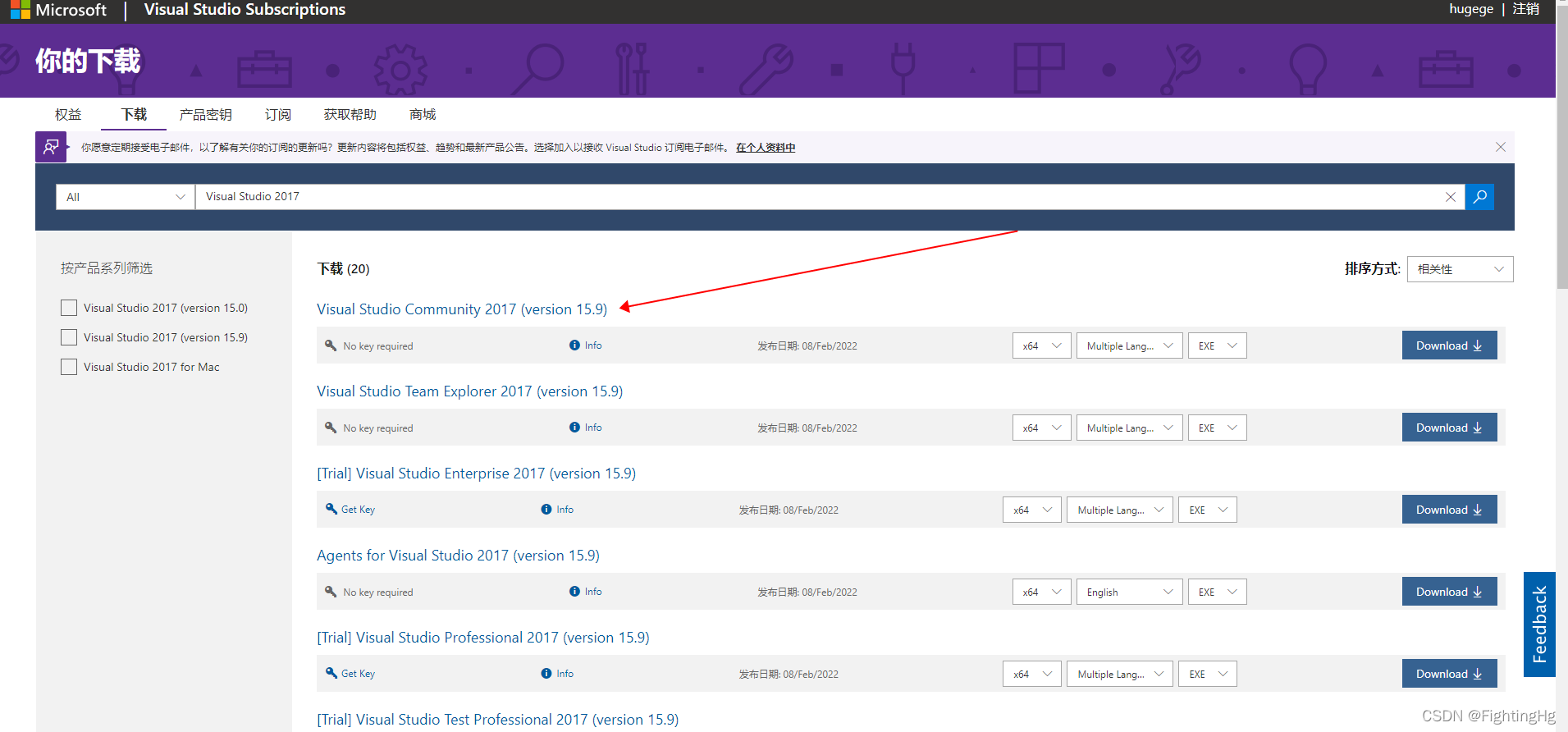1568x732 pixels.
Task: Click key icon in Community 2017 row
Action: coord(331,345)
